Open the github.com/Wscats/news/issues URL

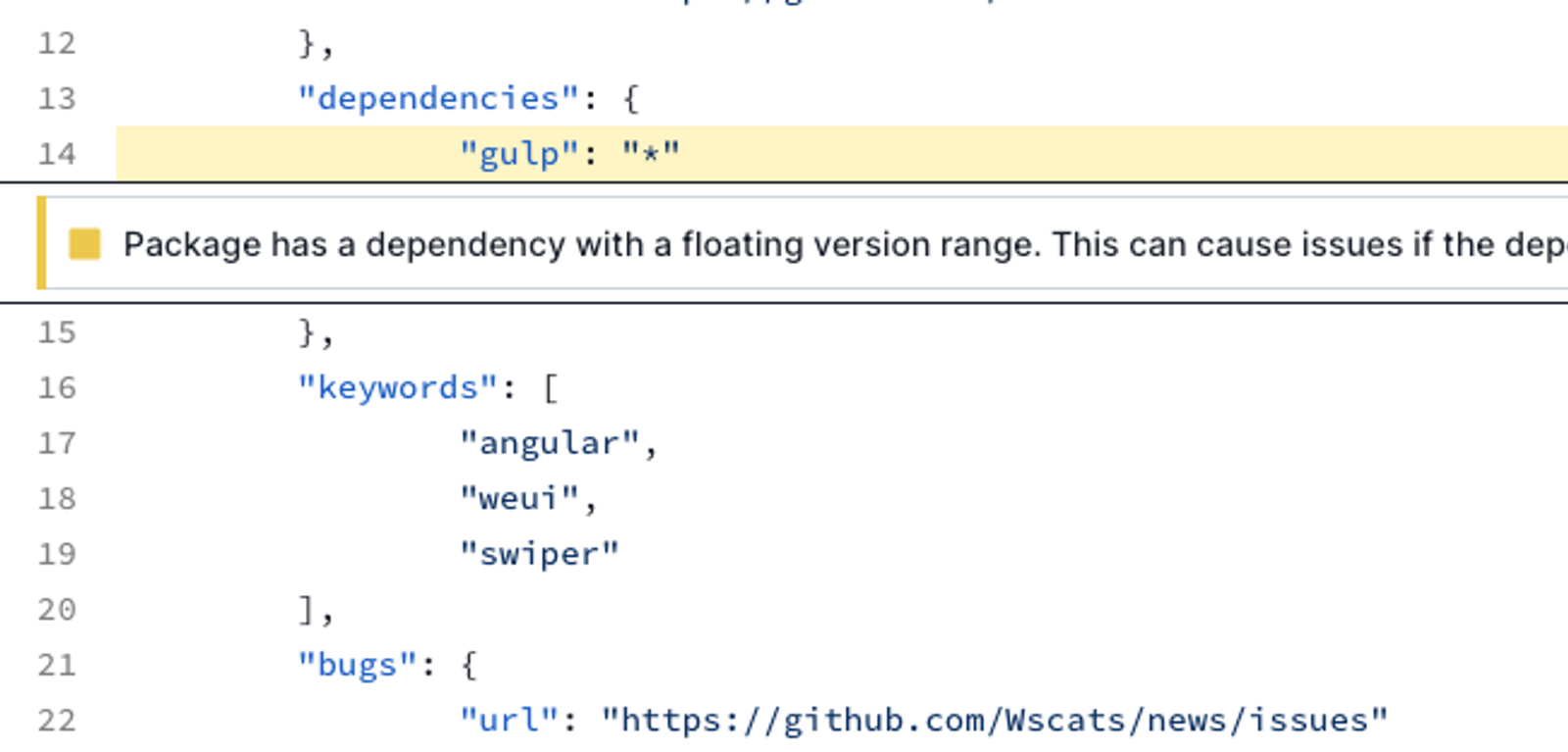point(995,721)
